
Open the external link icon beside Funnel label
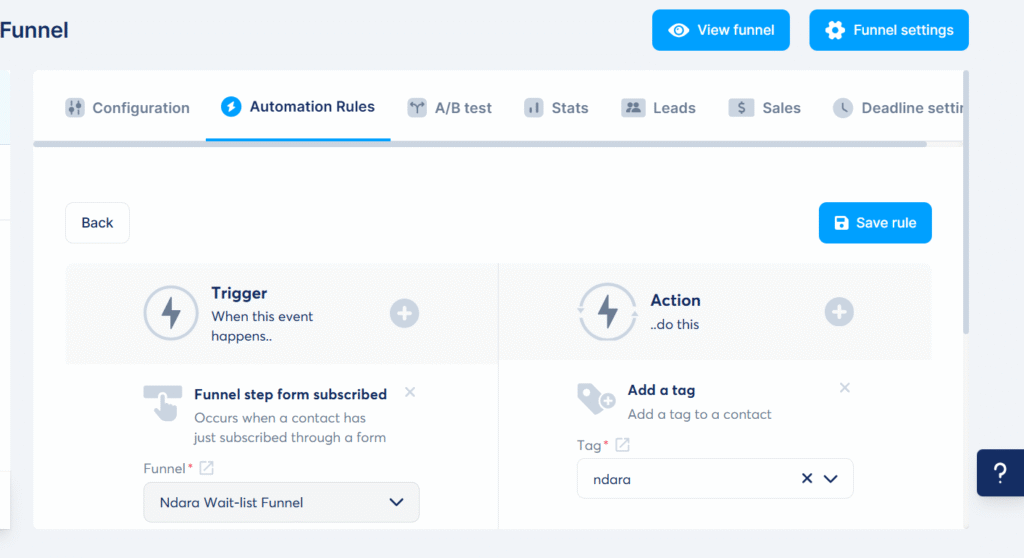[207, 468]
